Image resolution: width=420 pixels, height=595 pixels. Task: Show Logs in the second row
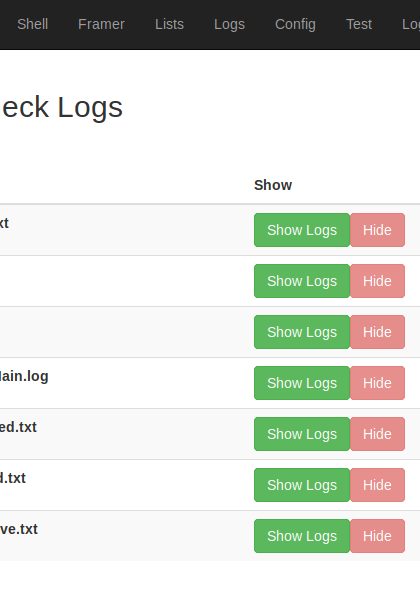(302, 281)
